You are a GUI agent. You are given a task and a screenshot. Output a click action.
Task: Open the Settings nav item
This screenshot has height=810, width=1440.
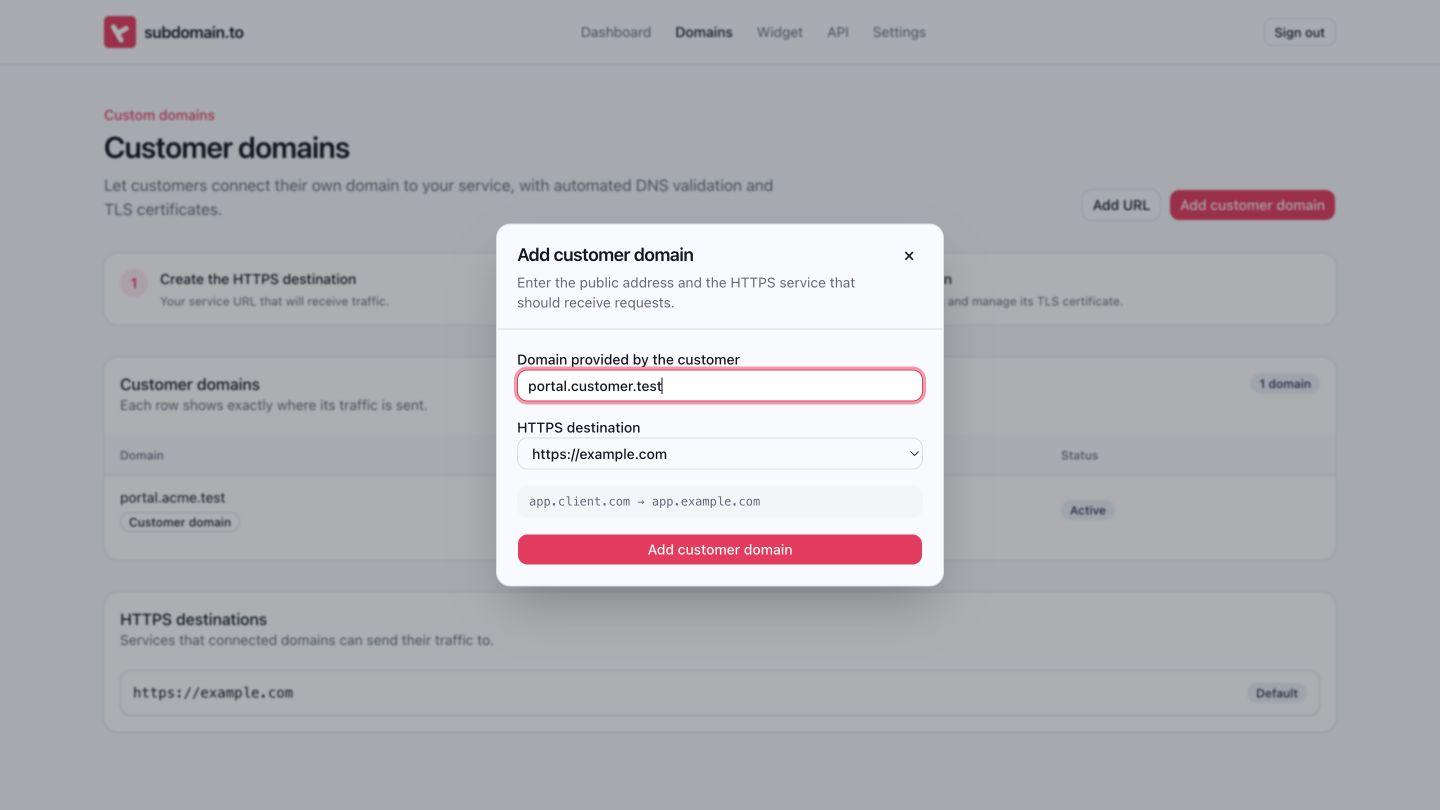[x=899, y=32]
